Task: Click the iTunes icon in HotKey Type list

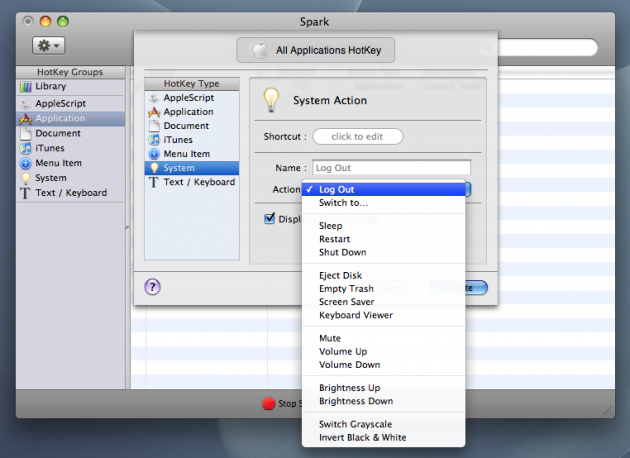Action: (x=154, y=140)
